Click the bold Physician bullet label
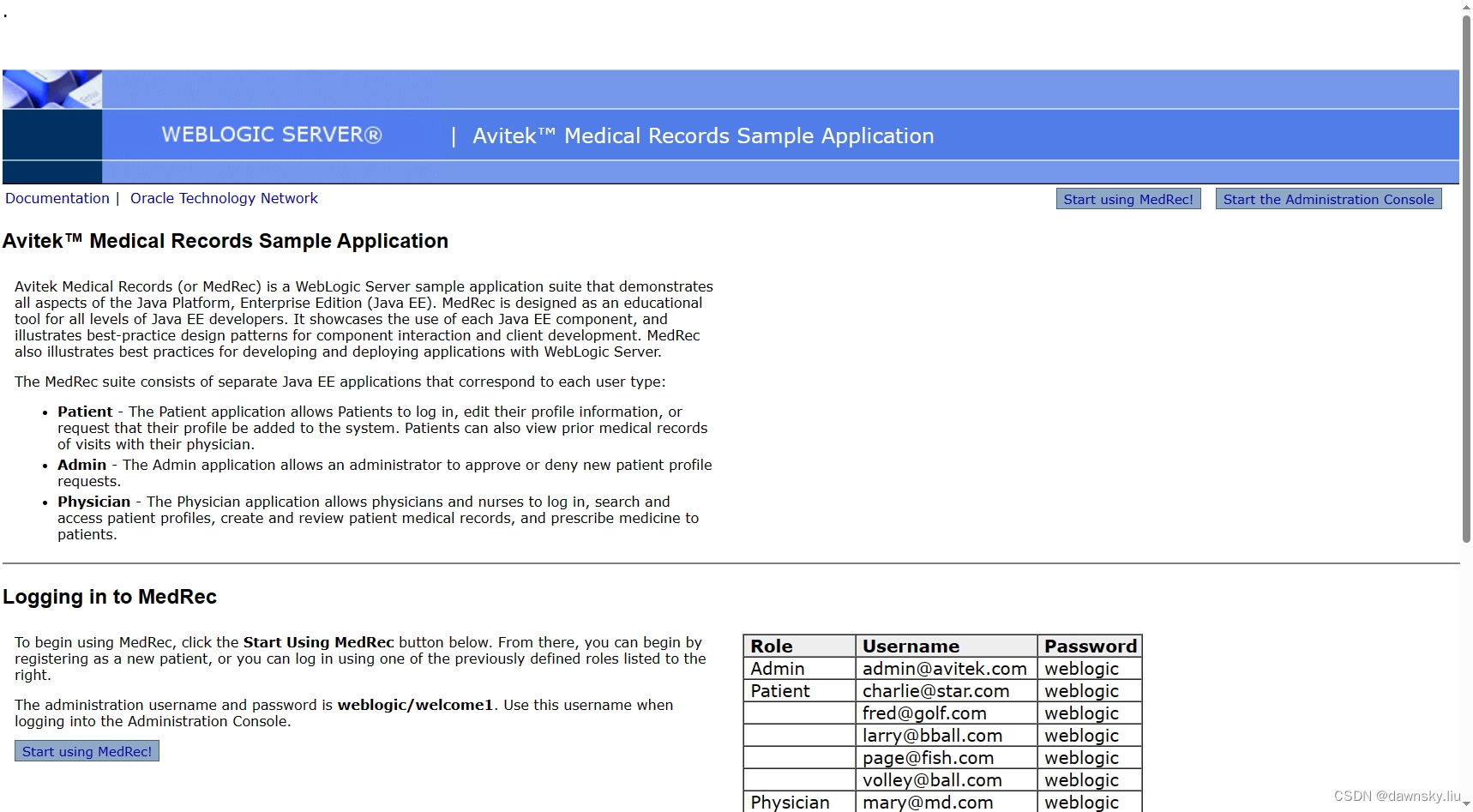Screen dimensions: 1473x812 click(x=94, y=502)
